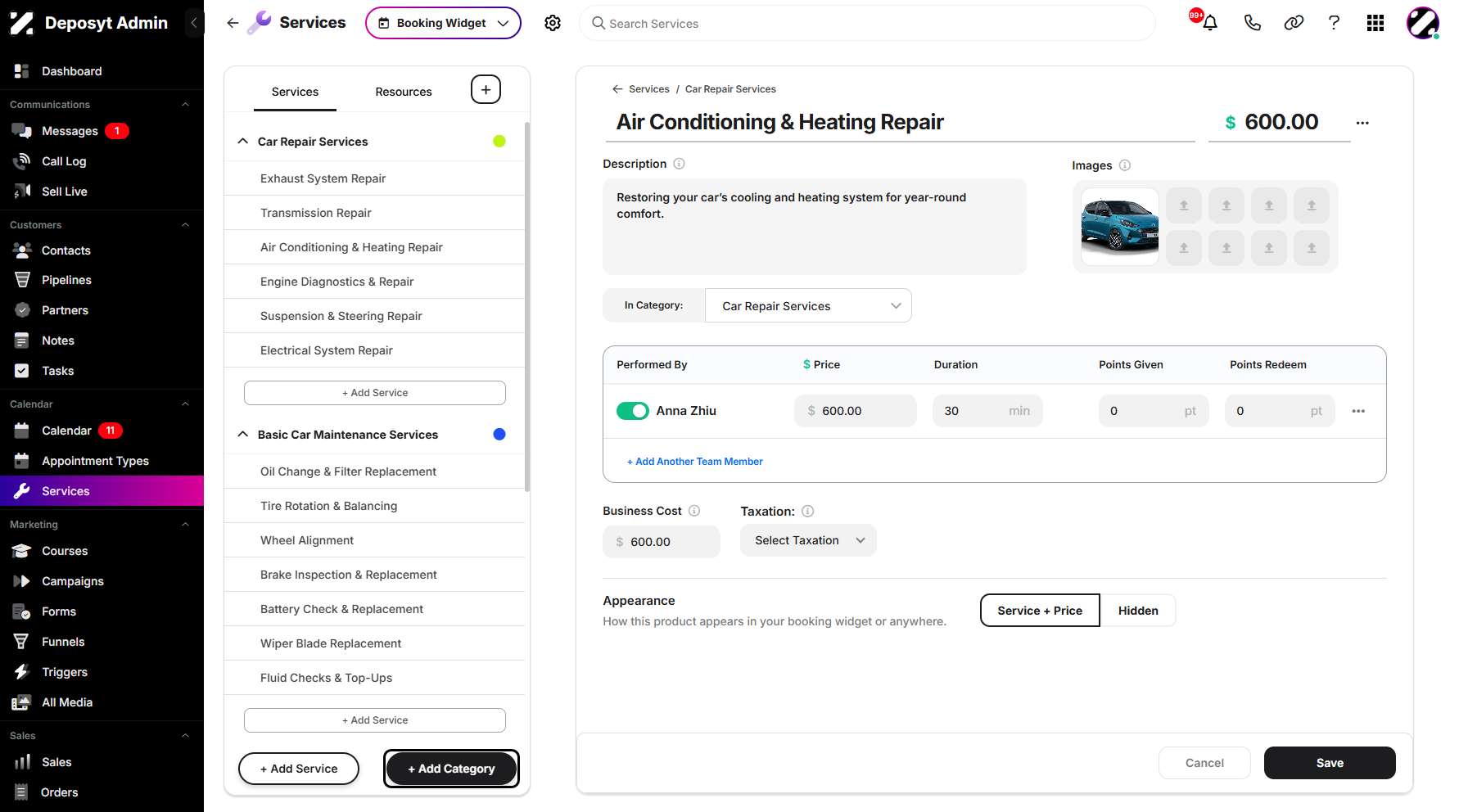The image size is (1459, 812).
Task: Click blue color dot for Basic Car Maintenance
Action: pyautogui.click(x=499, y=435)
